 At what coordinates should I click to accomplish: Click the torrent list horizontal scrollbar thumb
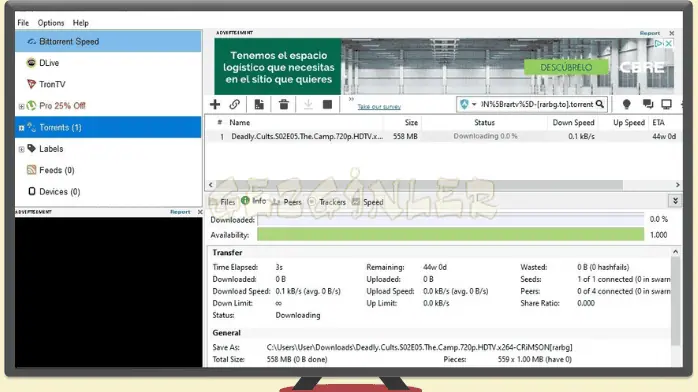[x=419, y=185]
